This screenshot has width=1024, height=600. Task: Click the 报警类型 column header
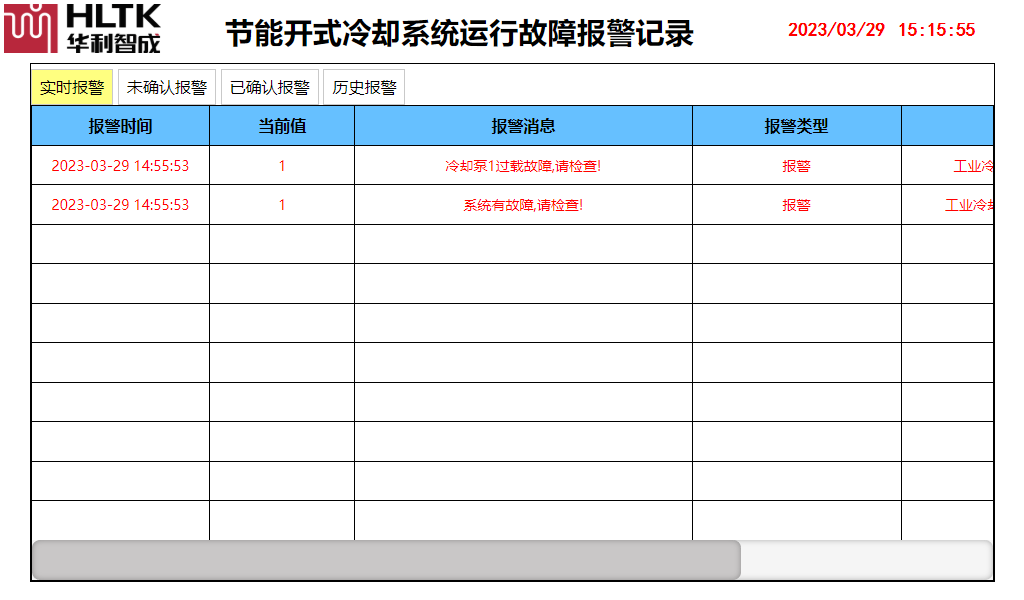tap(796, 126)
